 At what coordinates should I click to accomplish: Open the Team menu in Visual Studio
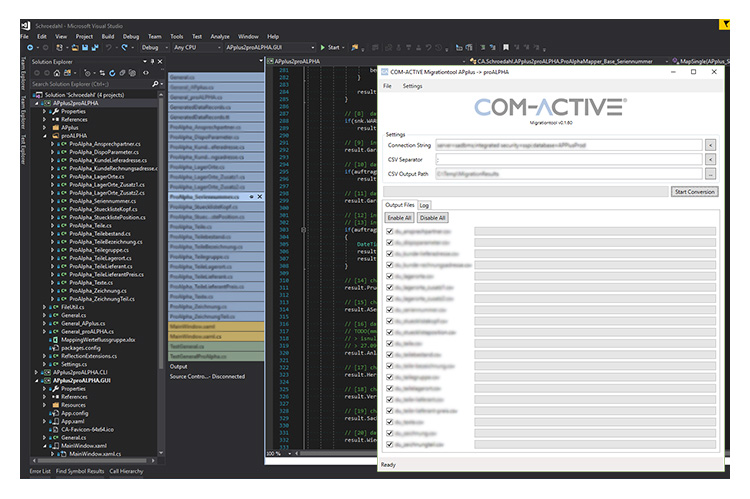point(154,36)
